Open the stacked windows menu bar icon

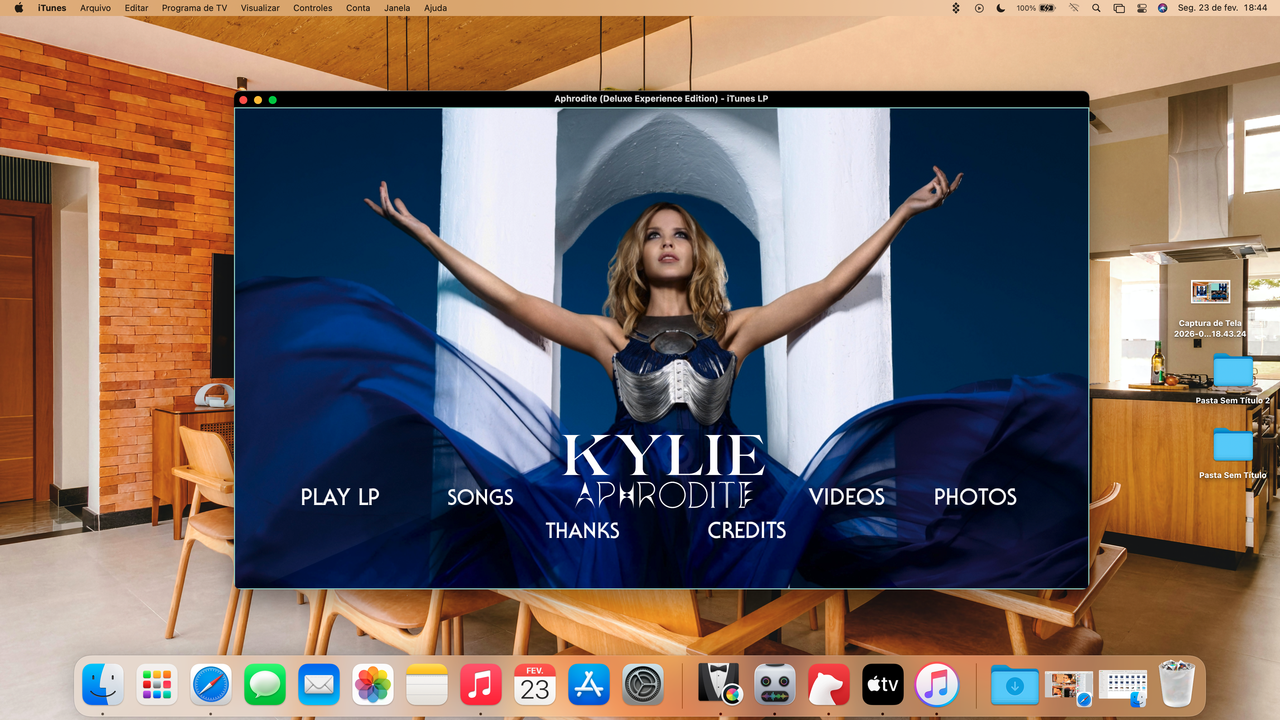tap(1119, 8)
